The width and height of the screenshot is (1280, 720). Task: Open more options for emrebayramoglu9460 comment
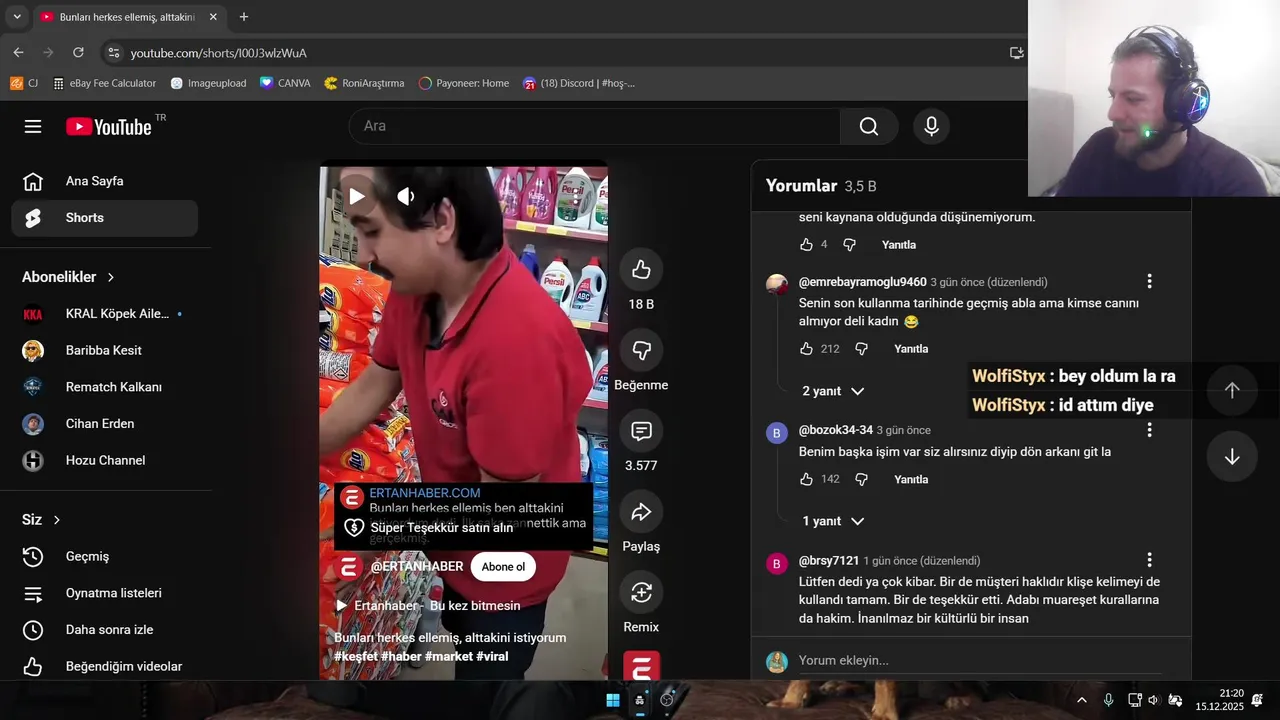(1149, 281)
